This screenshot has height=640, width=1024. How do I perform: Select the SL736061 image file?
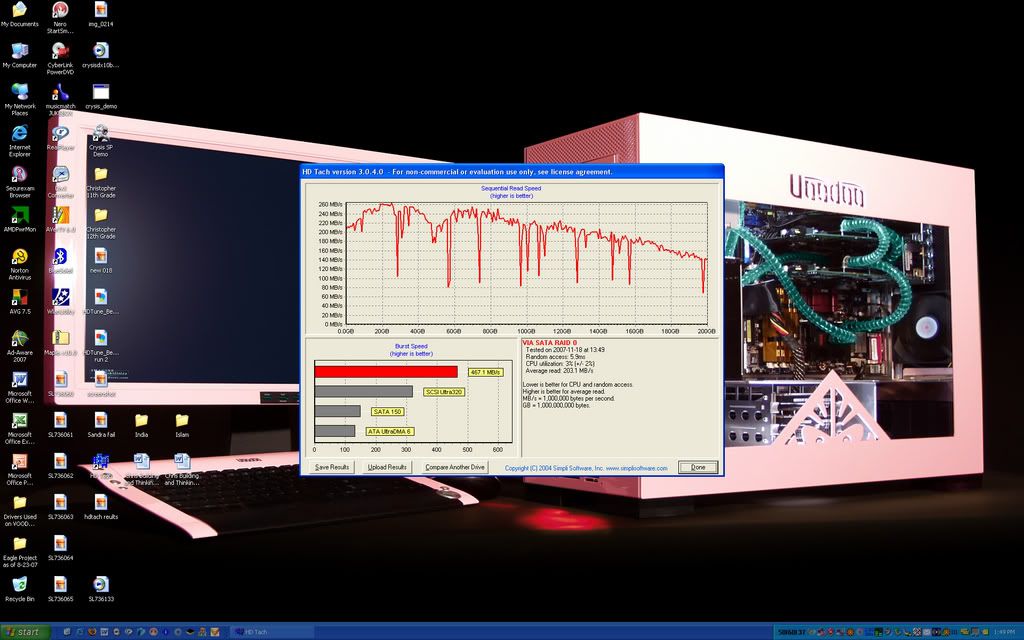60,424
